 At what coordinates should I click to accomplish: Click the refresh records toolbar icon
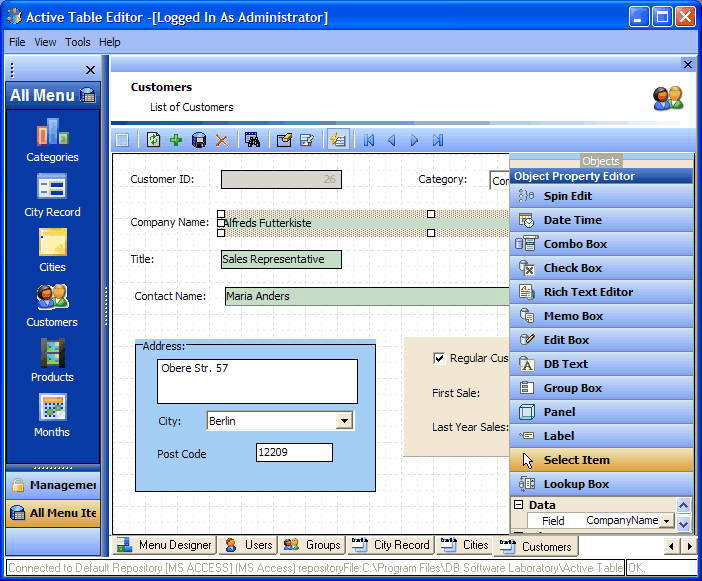tap(154, 140)
